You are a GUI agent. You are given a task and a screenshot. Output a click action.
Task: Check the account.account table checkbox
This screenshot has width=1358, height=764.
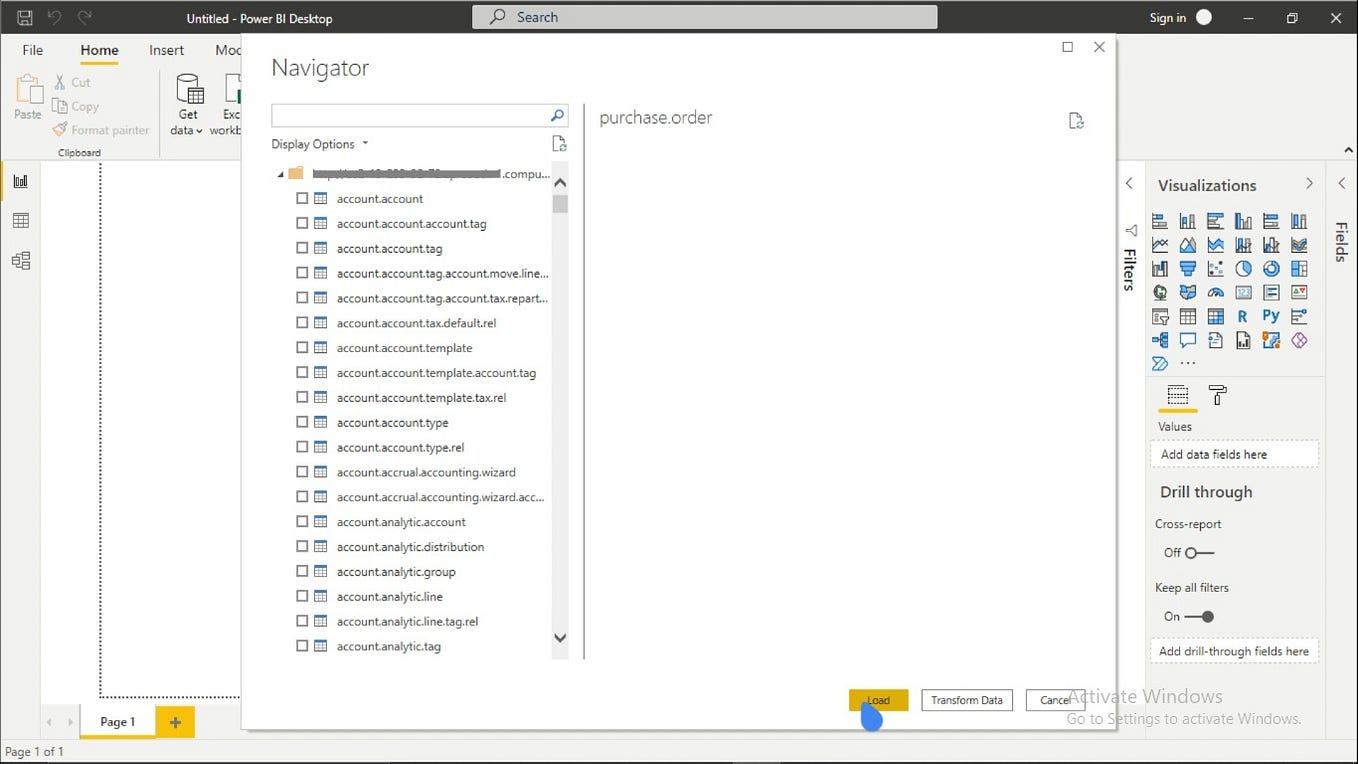(301, 198)
